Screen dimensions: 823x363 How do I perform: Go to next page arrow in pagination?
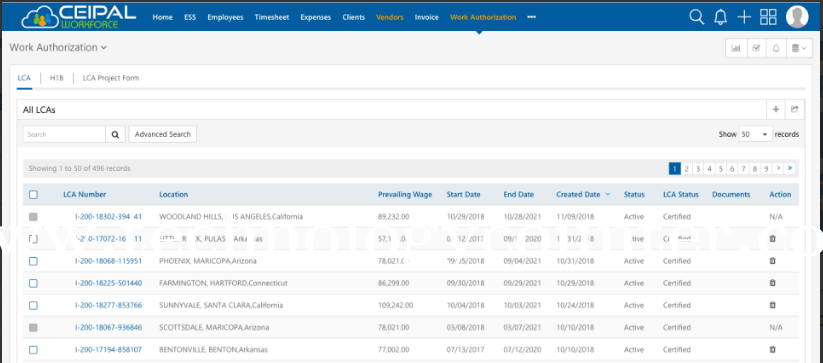(x=778, y=168)
